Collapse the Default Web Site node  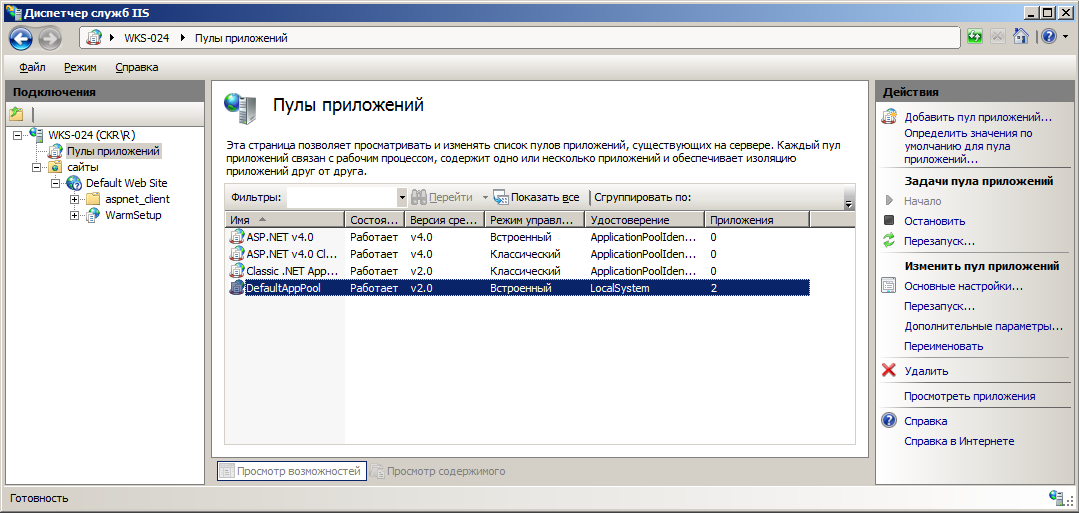56,183
